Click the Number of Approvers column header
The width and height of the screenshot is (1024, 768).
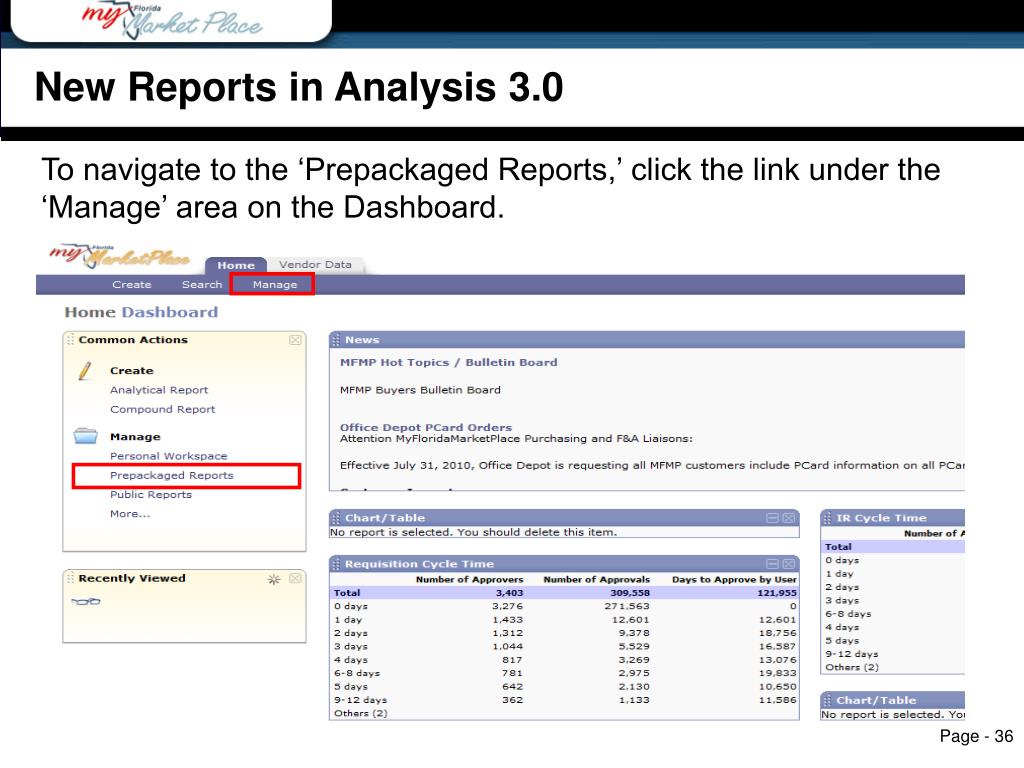[470, 579]
